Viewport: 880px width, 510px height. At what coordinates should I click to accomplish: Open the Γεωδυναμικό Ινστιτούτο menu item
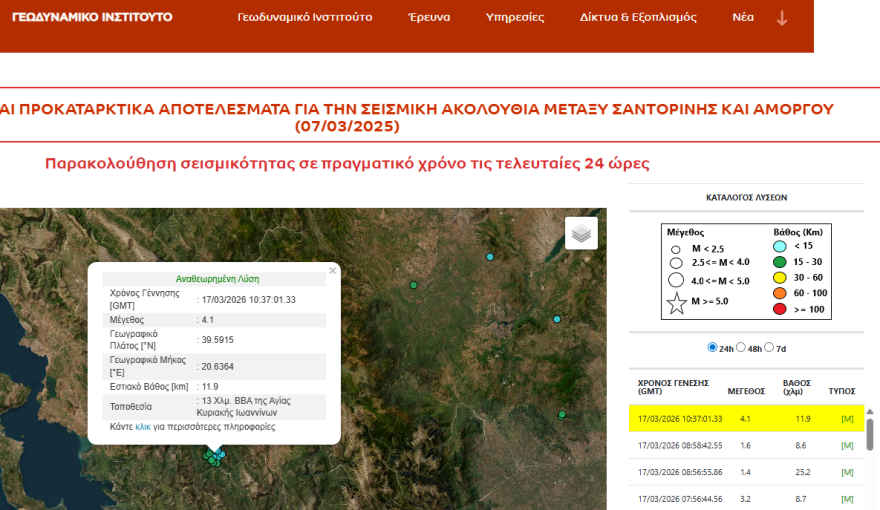pyautogui.click(x=305, y=17)
